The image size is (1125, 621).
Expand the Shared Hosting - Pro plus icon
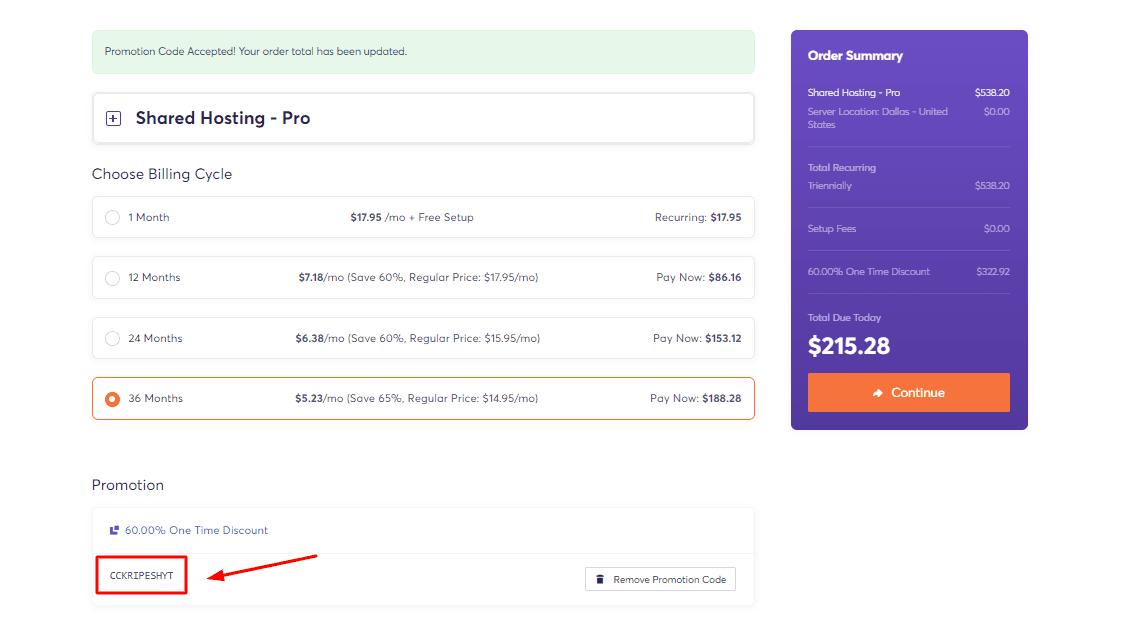coord(113,118)
